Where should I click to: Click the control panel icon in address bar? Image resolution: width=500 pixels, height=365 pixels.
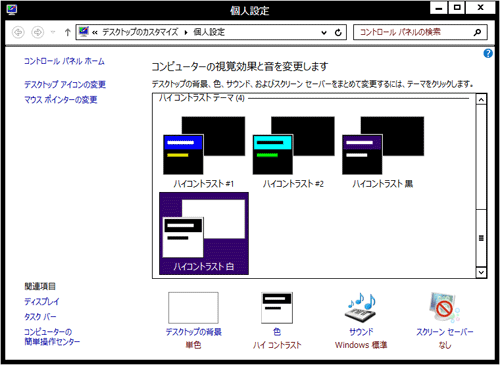pos(84,32)
